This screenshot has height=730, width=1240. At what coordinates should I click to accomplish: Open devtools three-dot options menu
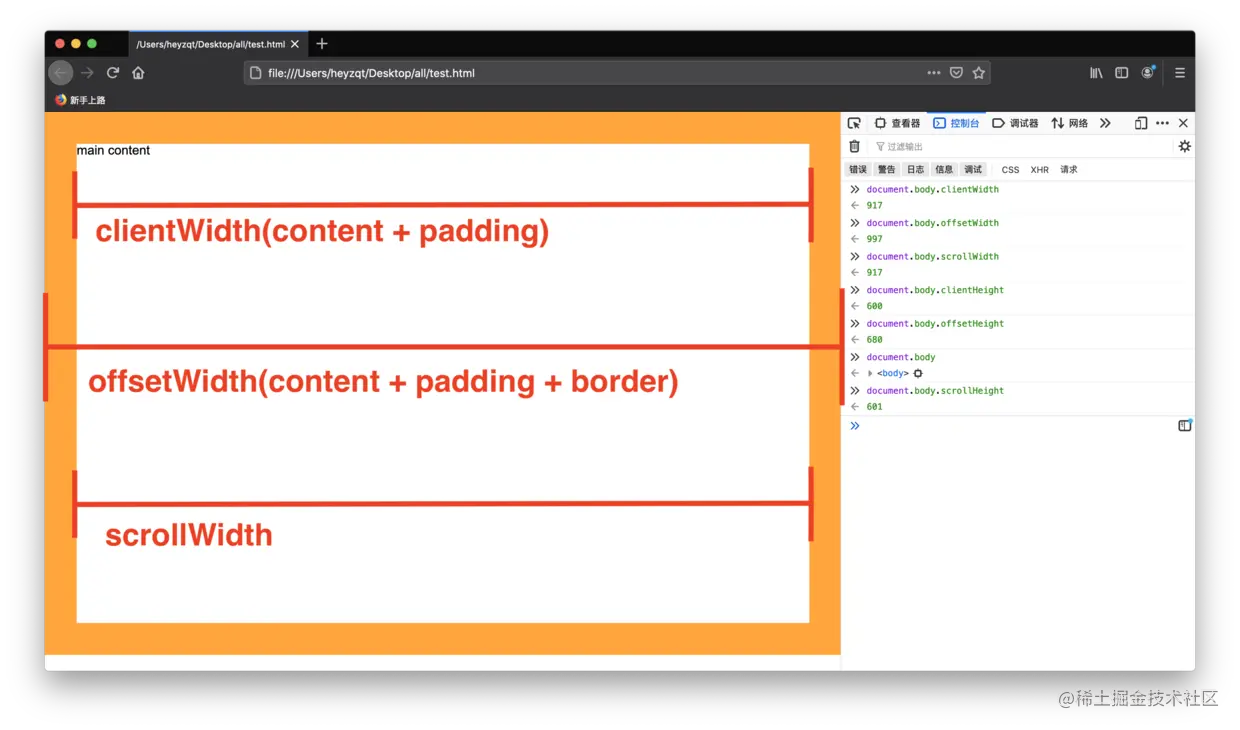click(1162, 123)
